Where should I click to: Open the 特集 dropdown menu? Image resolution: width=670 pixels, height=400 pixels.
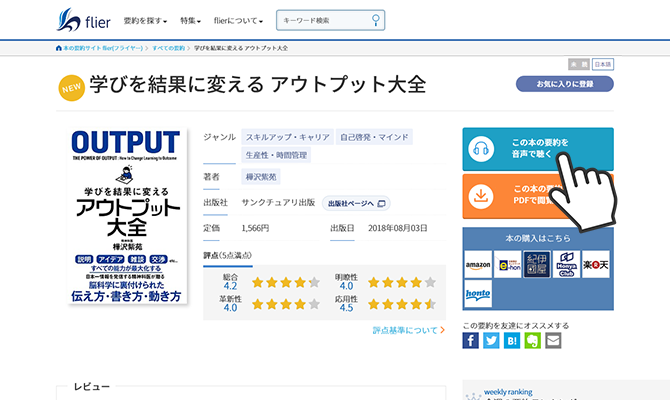click(x=190, y=21)
